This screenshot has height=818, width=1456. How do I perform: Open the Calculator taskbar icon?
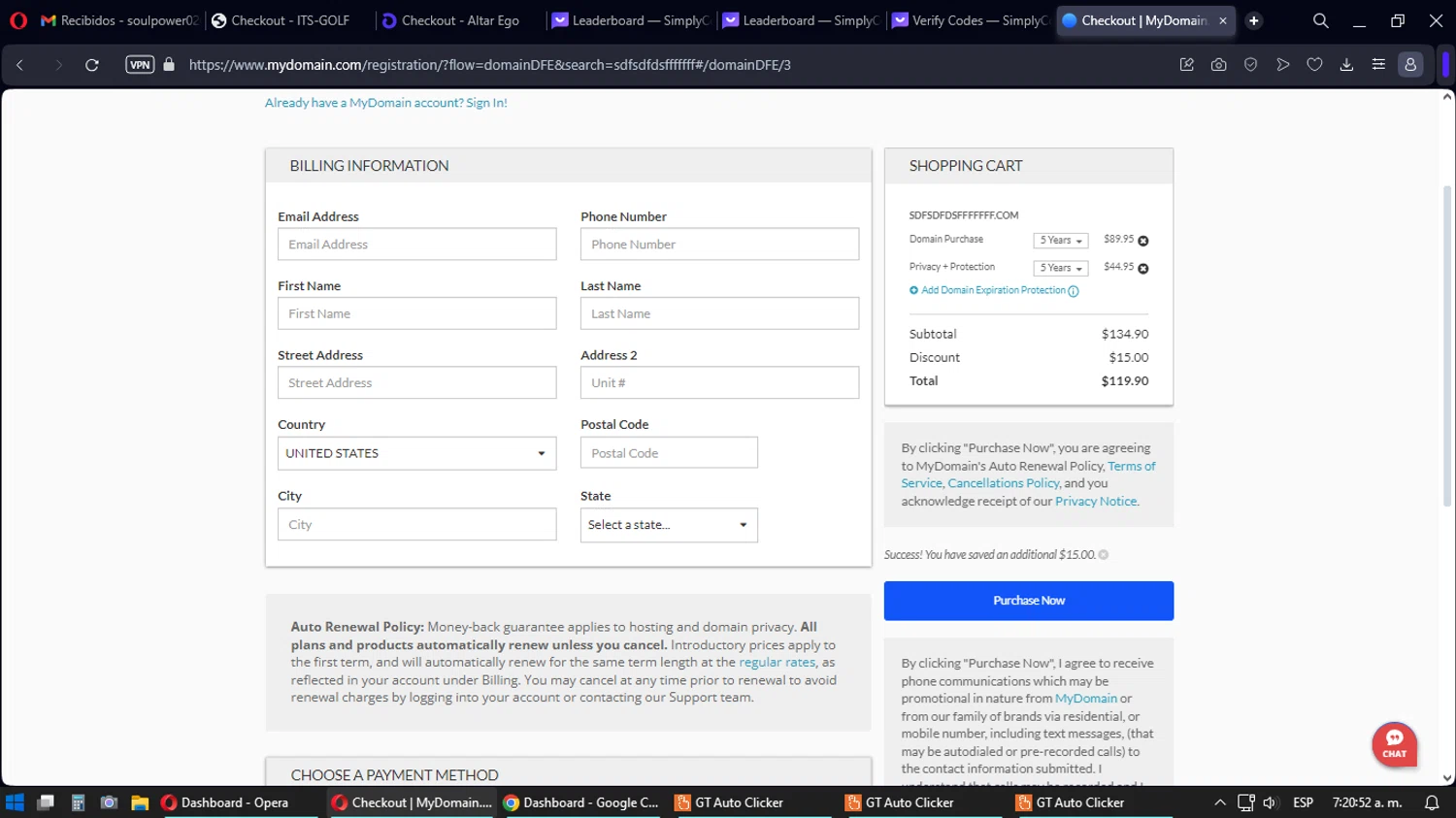(x=78, y=802)
